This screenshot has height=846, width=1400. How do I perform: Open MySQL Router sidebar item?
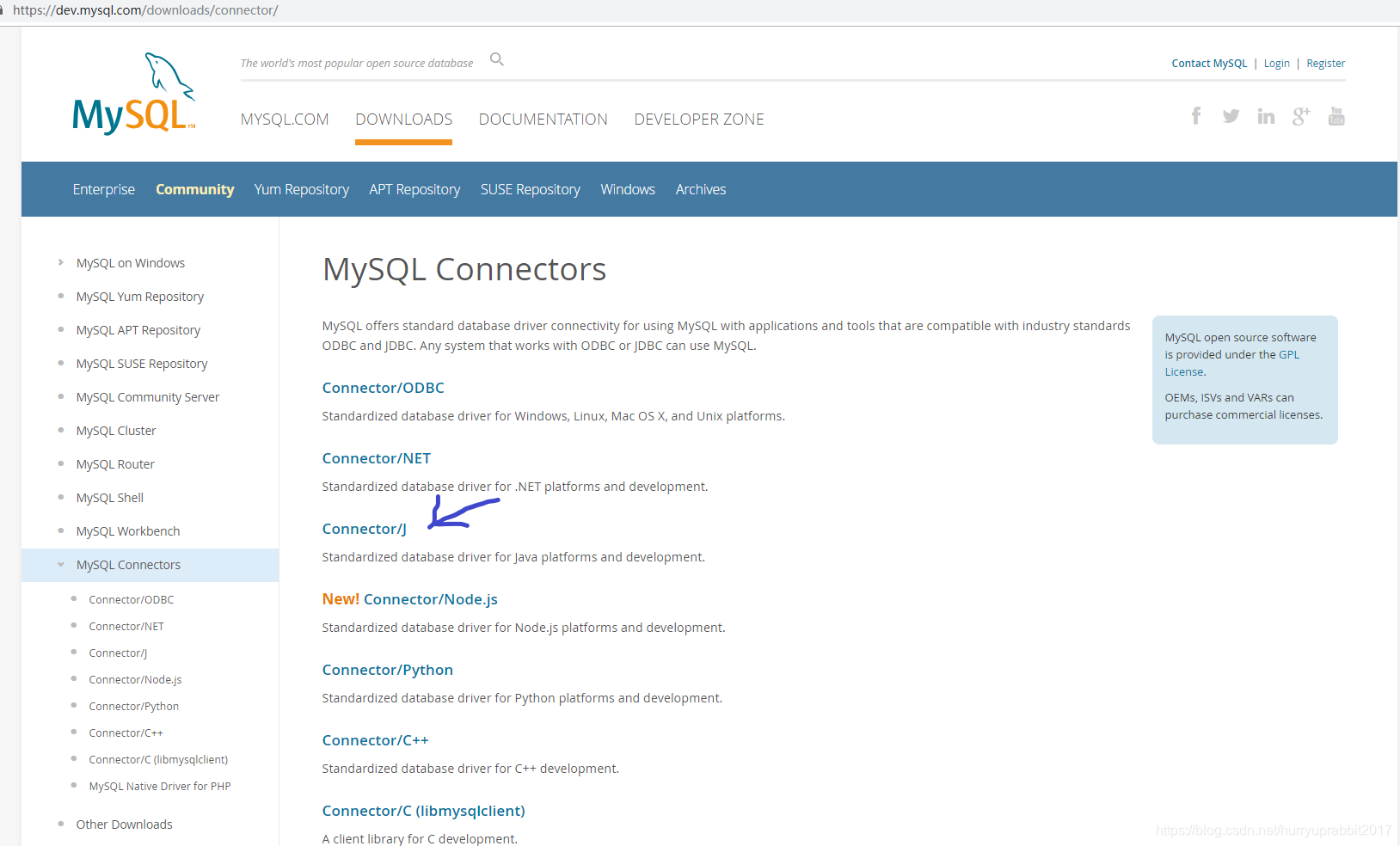(115, 464)
